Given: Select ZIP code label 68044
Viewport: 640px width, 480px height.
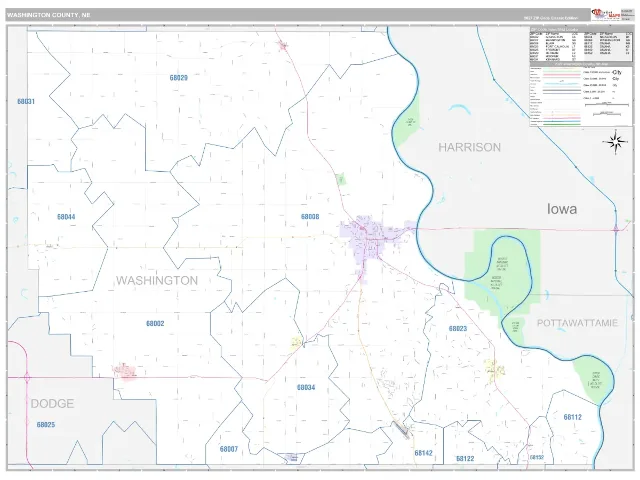Looking at the screenshot, I should pyautogui.click(x=66, y=217).
